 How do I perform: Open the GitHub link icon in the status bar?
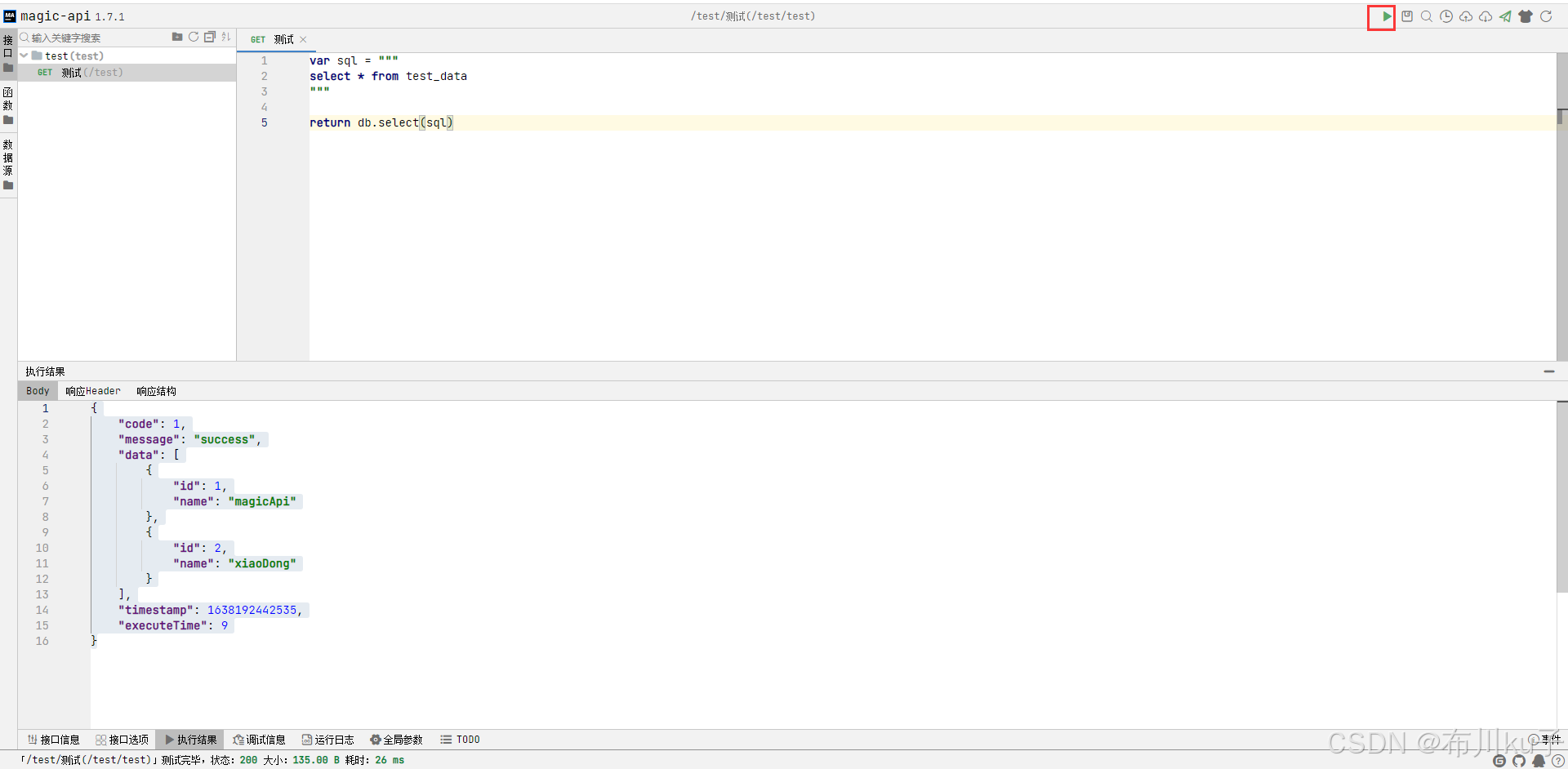point(1519,761)
